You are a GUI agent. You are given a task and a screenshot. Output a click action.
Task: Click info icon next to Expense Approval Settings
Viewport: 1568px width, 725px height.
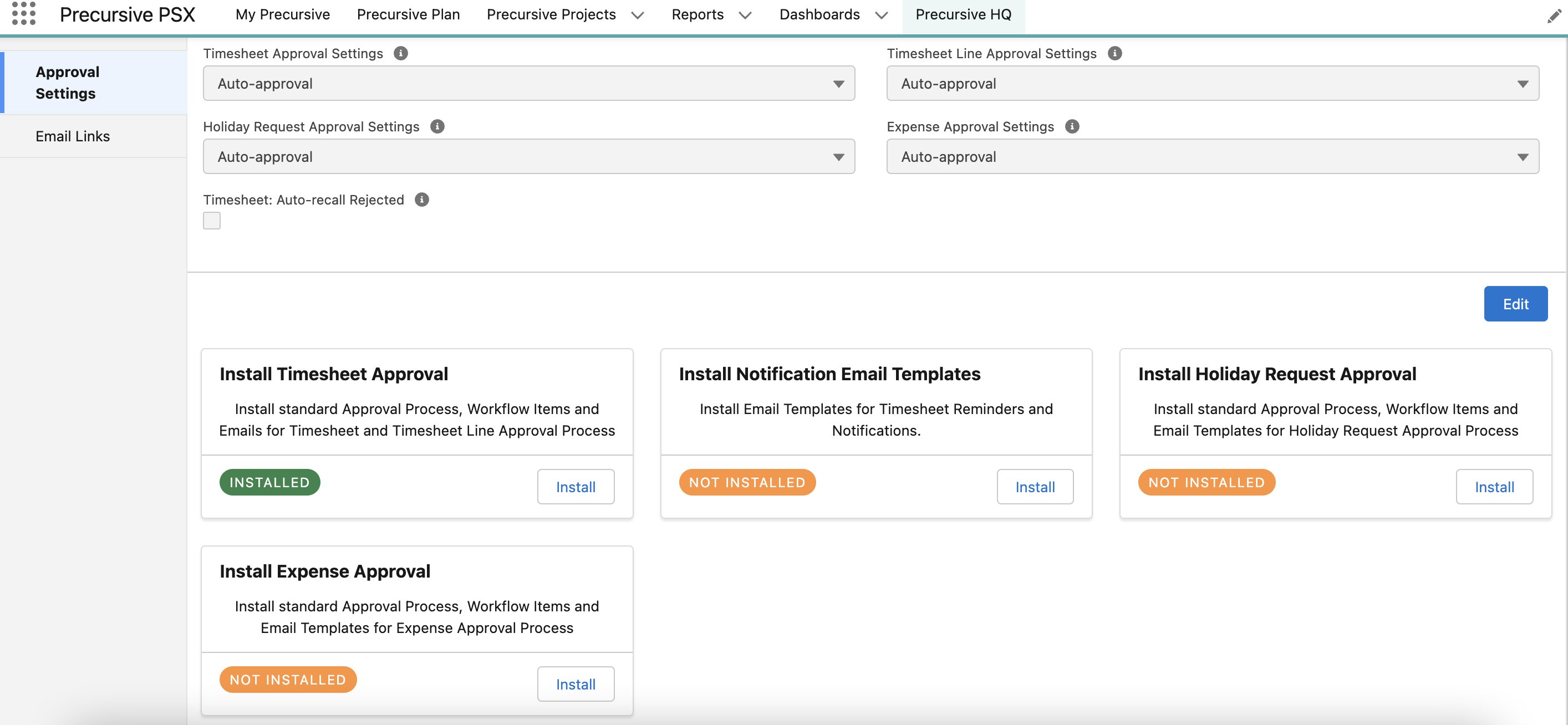1072,126
